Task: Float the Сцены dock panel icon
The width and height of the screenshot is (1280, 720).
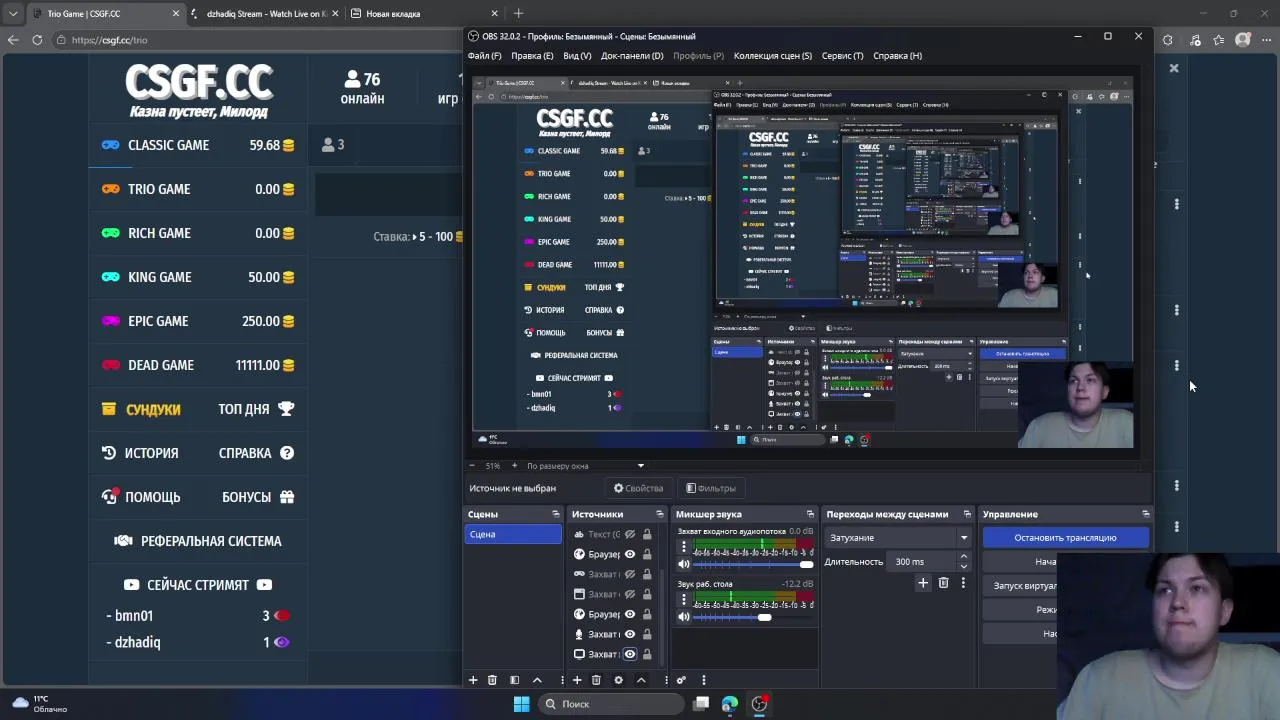Action: tap(556, 514)
